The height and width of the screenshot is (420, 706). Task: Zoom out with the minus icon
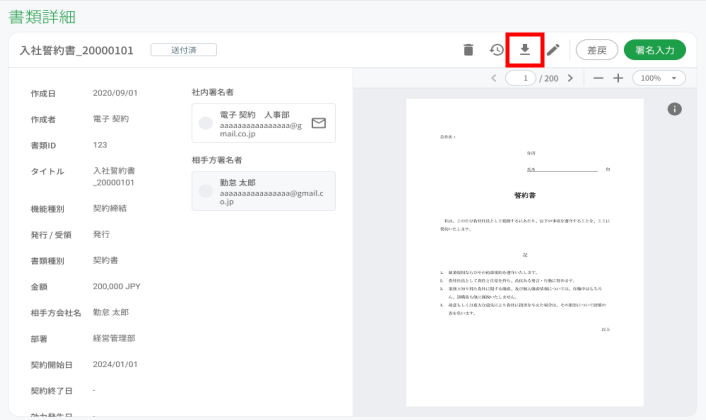(x=598, y=78)
